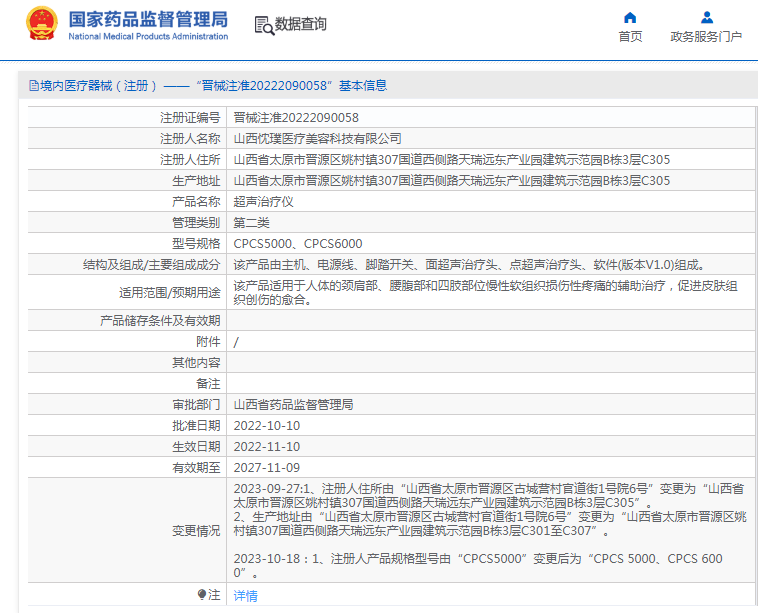Select approving department 山西省药品监督管理局
758x613 pixels.
(x=293, y=405)
